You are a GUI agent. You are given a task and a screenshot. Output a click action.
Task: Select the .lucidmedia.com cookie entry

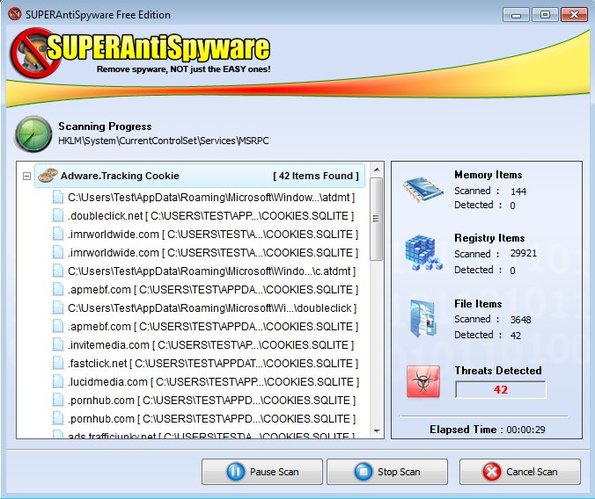[x=213, y=381]
